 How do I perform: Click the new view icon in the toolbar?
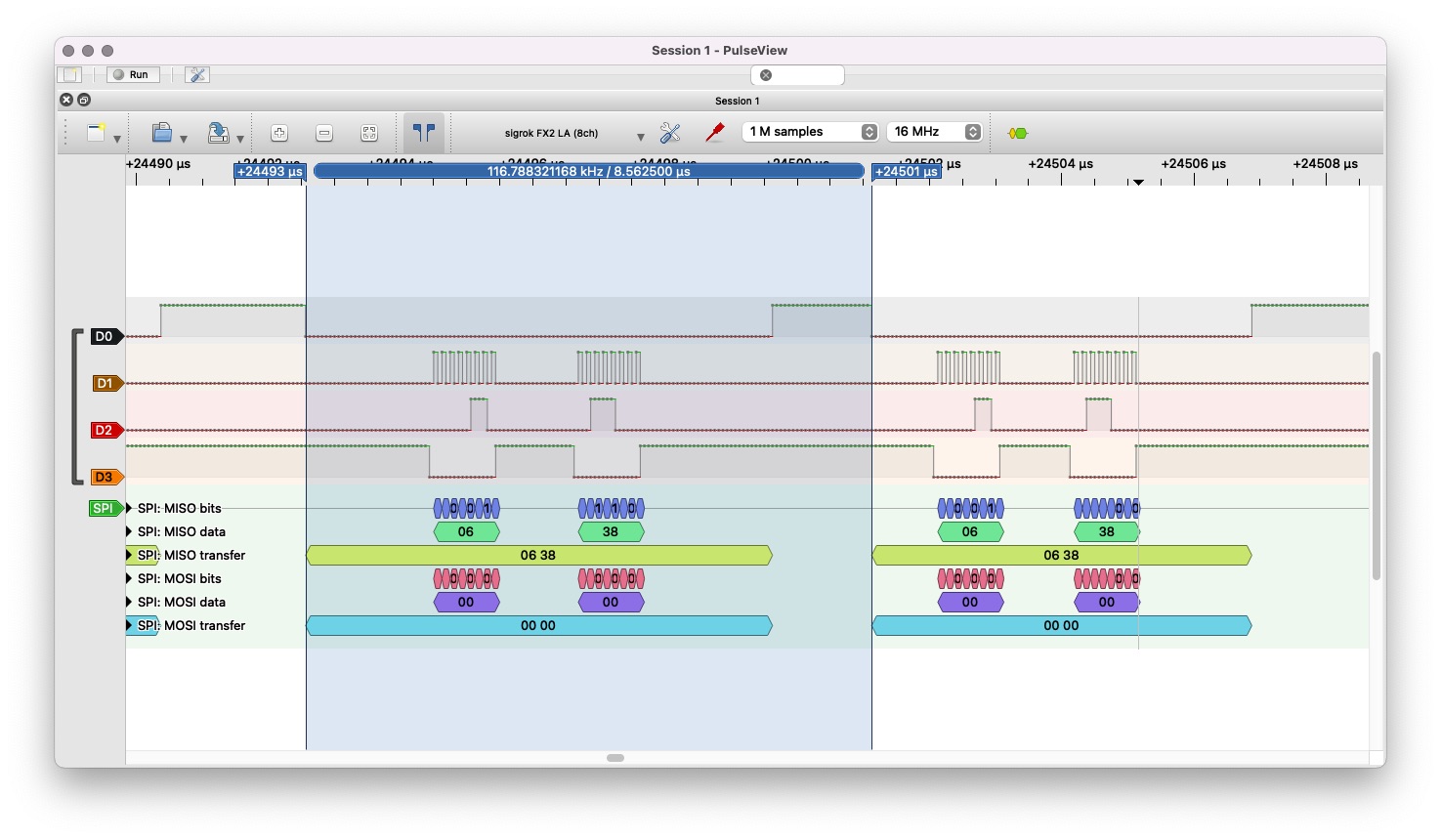pos(96,133)
